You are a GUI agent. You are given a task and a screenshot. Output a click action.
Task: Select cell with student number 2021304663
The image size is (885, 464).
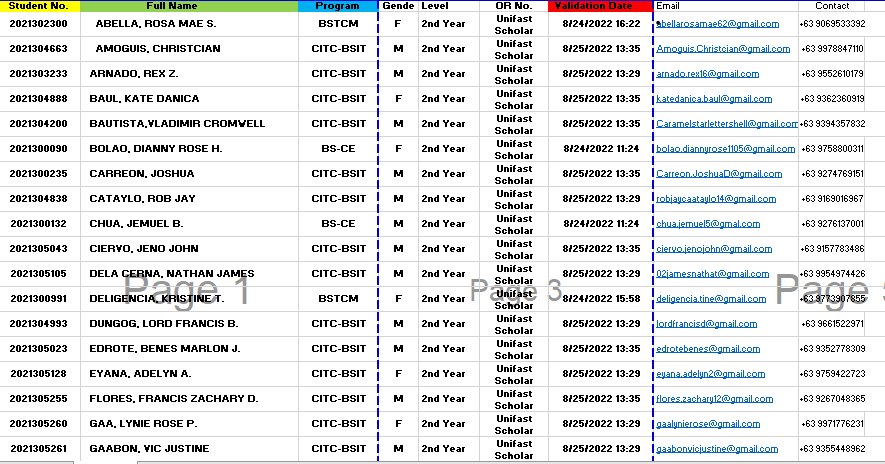38,49
